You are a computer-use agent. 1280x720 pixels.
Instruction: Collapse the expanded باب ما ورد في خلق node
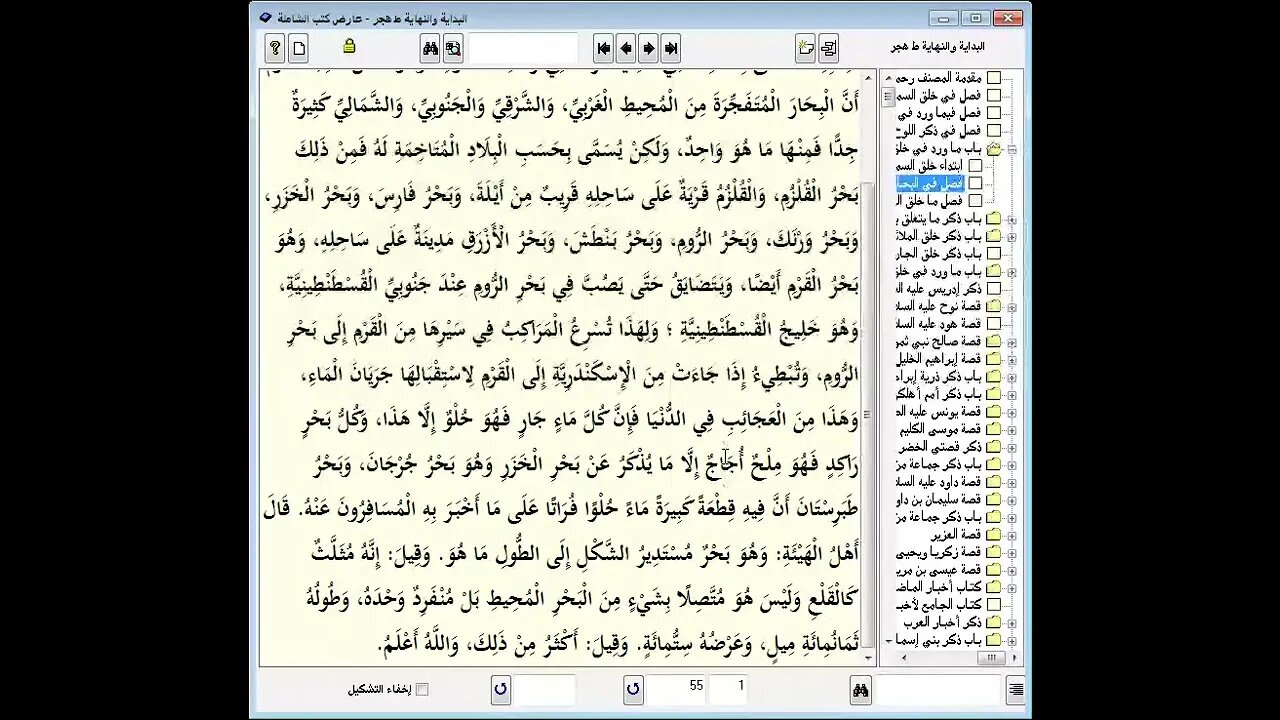coord(1011,148)
